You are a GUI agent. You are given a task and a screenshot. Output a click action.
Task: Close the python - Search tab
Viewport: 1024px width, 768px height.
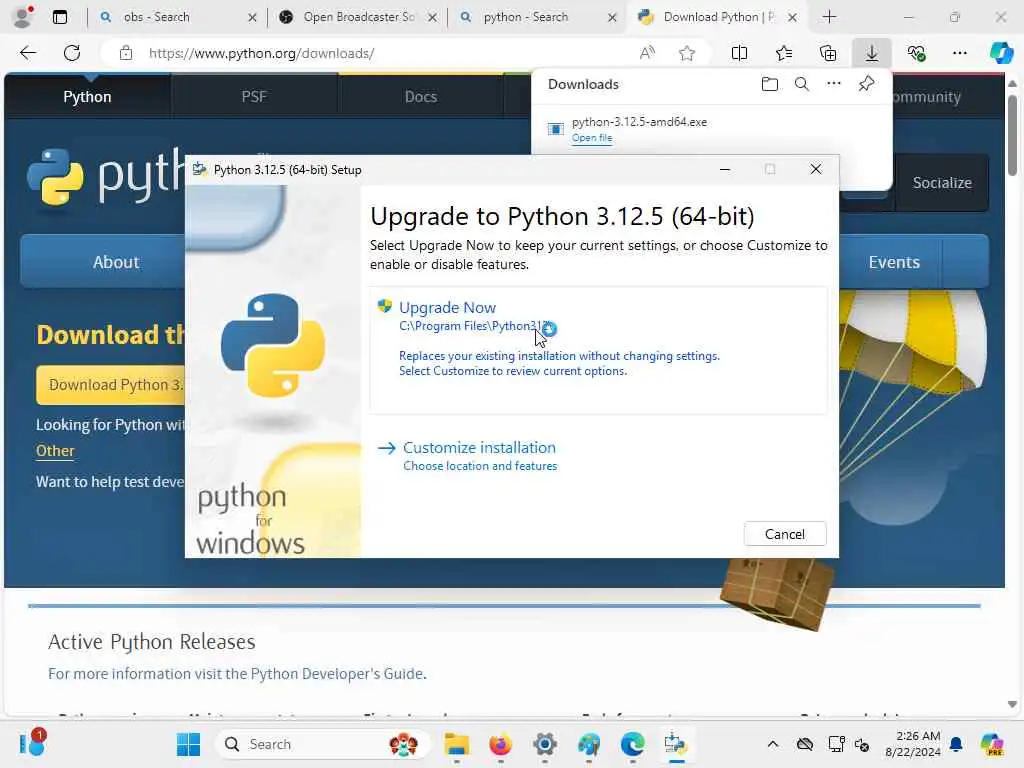pos(612,18)
